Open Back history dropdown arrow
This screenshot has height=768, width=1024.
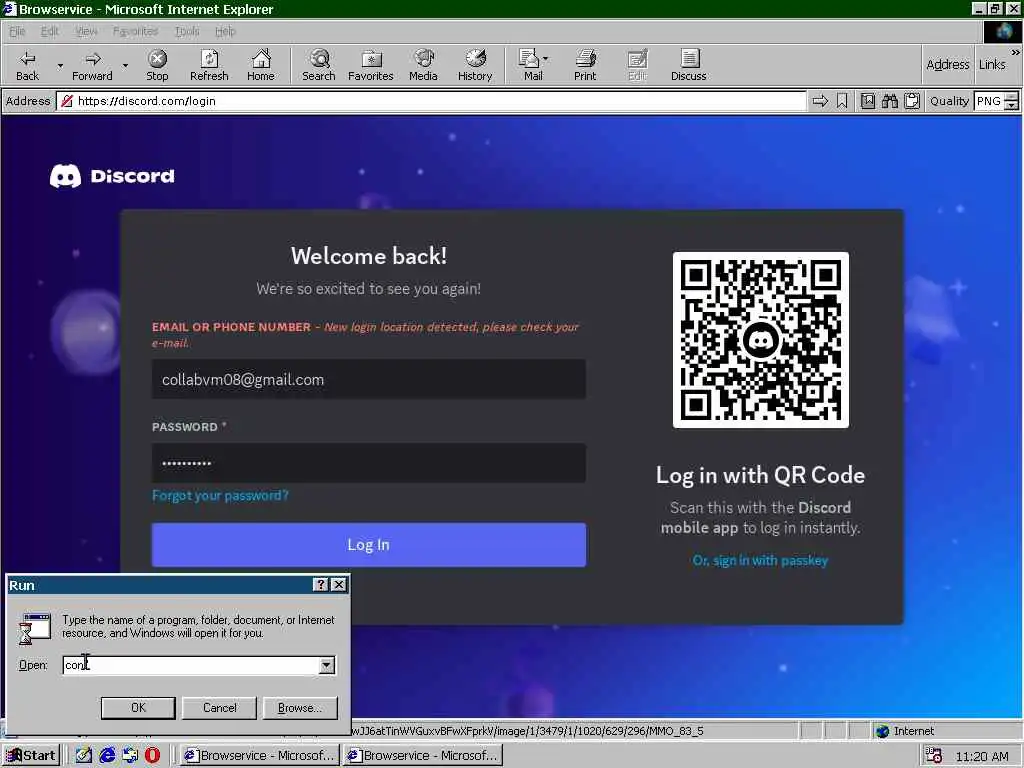point(60,65)
